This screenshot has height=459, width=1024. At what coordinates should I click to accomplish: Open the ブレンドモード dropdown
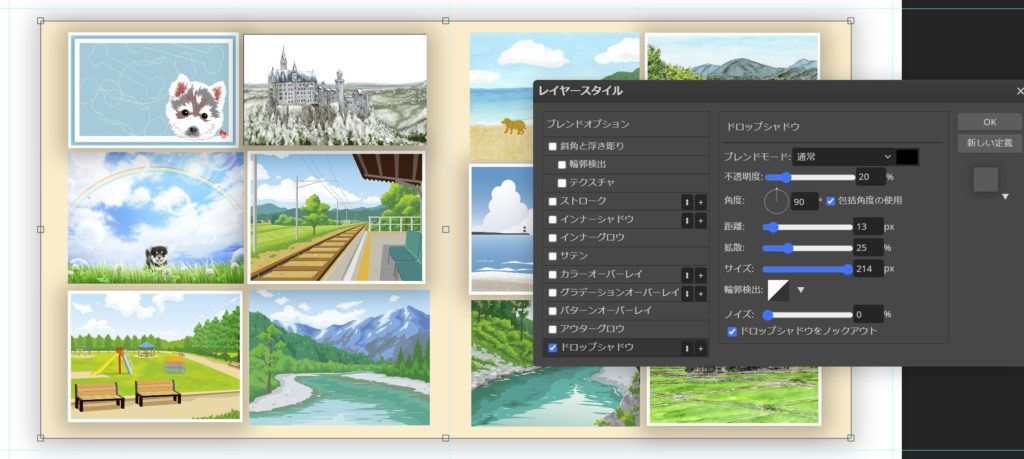842,157
